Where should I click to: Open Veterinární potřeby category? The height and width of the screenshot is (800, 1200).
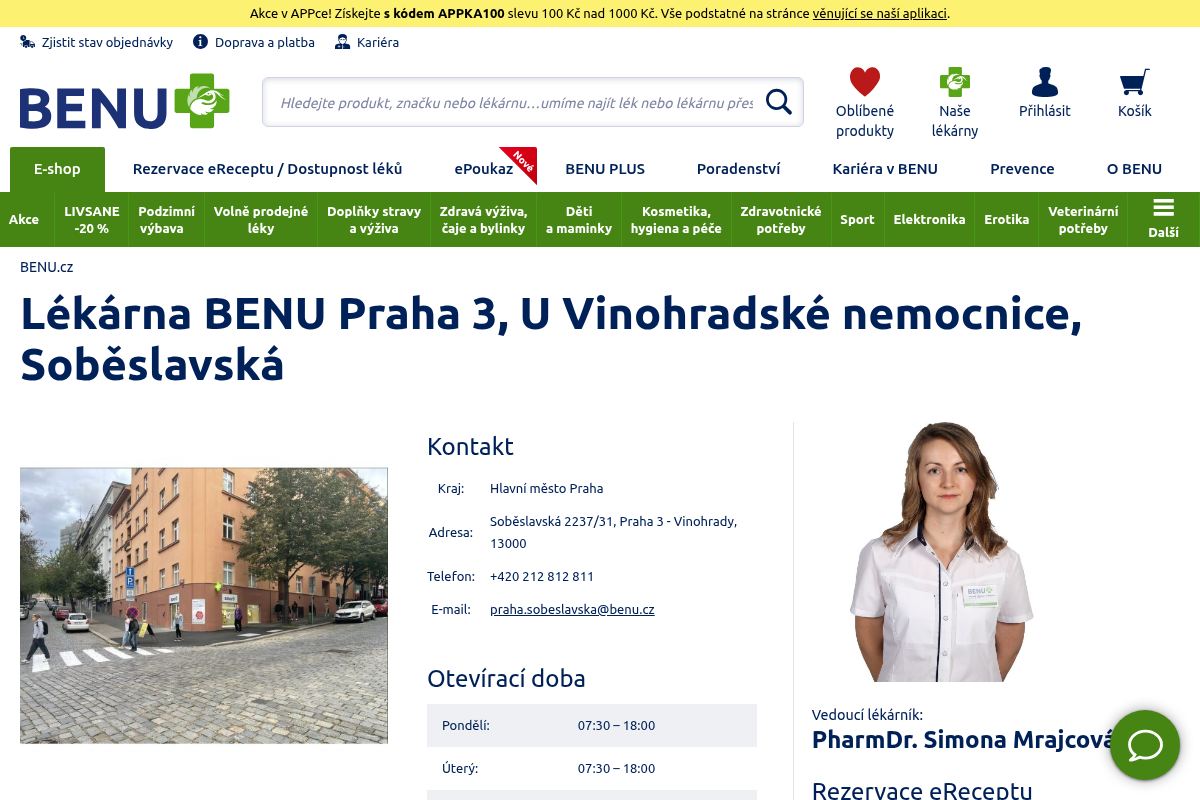pos(1083,219)
